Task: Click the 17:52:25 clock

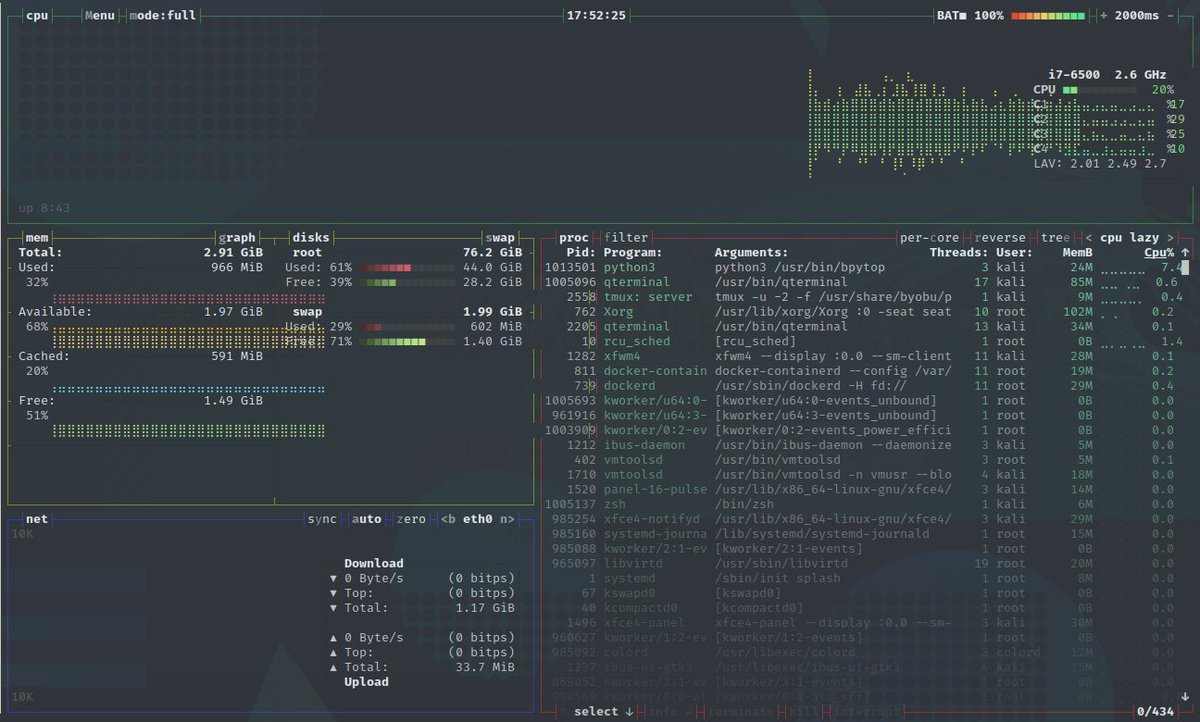Action: 596,16
